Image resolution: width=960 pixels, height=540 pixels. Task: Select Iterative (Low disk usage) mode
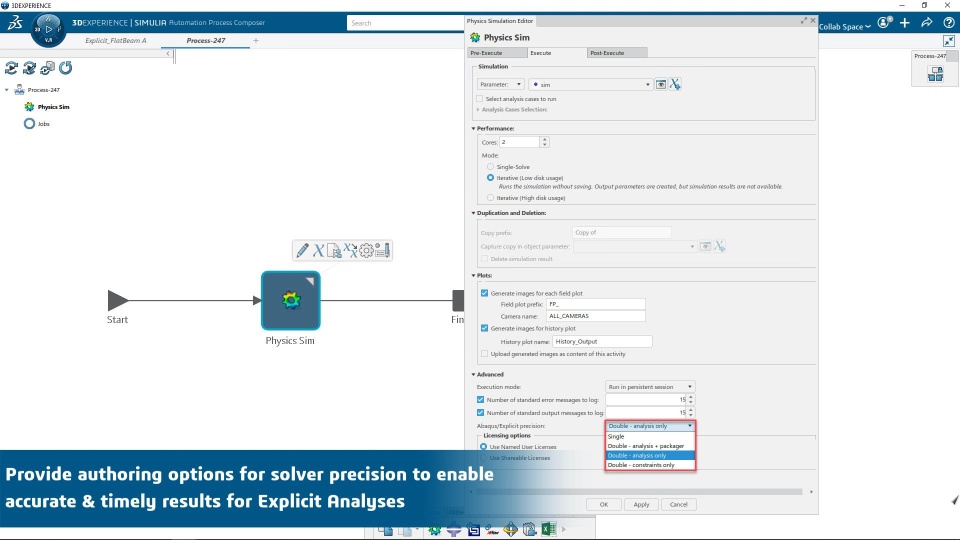490,178
